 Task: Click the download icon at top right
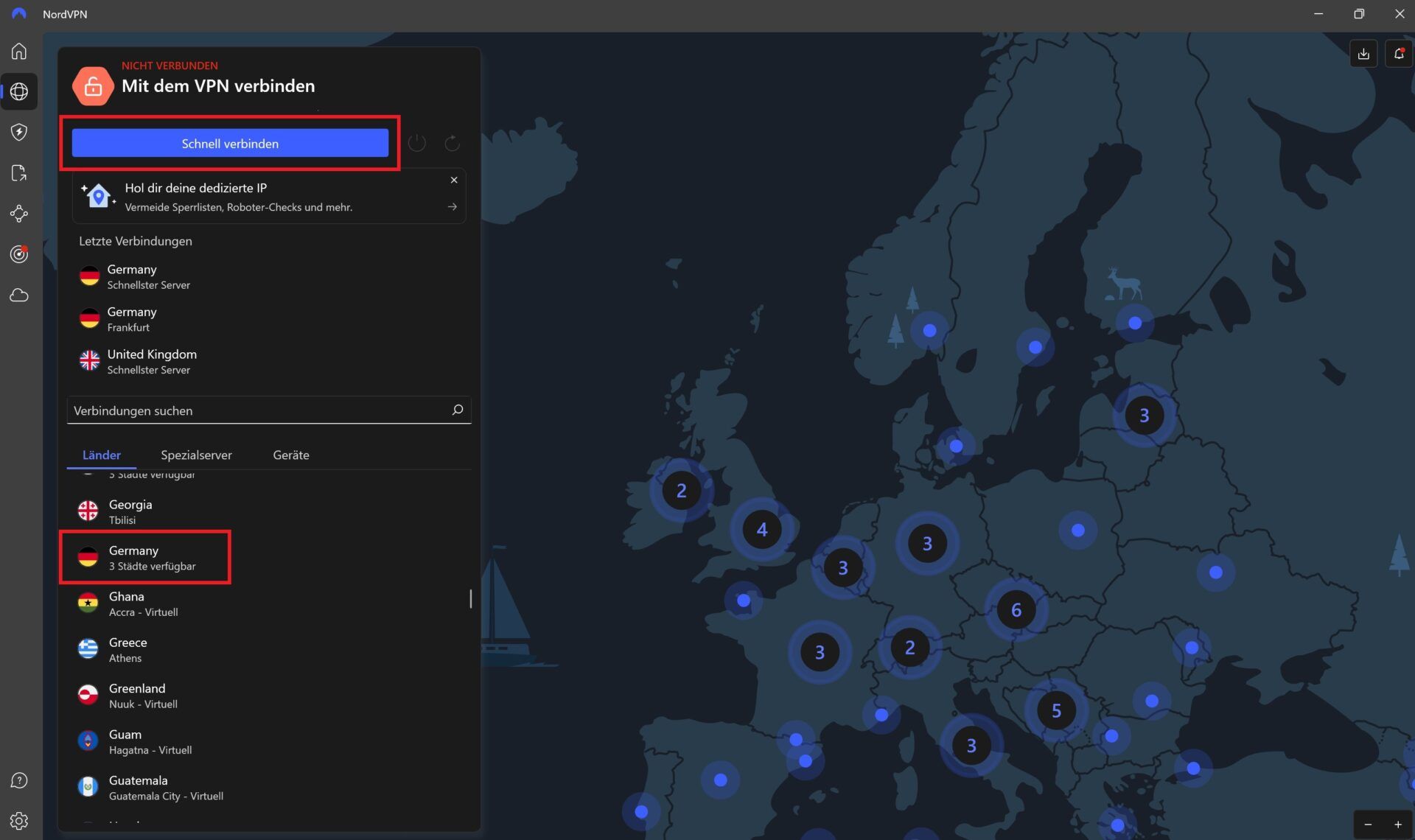point(1363,53)
